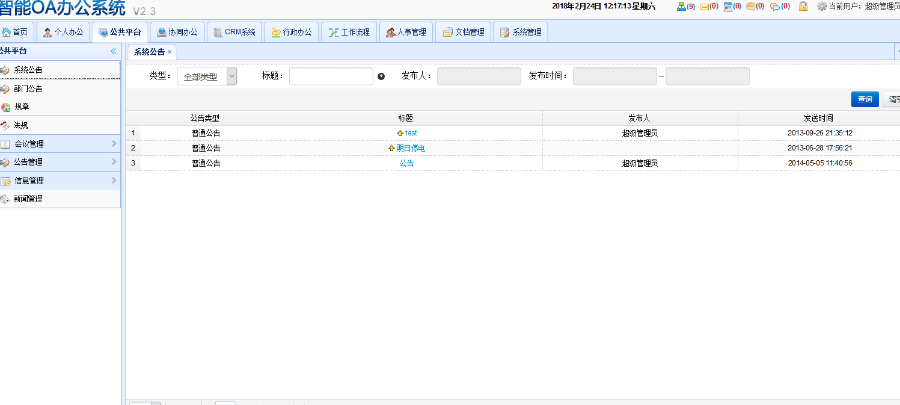The image size is (900, 405).
Task: Expand the 信息管理 section arrow
Action: [114, 180]
